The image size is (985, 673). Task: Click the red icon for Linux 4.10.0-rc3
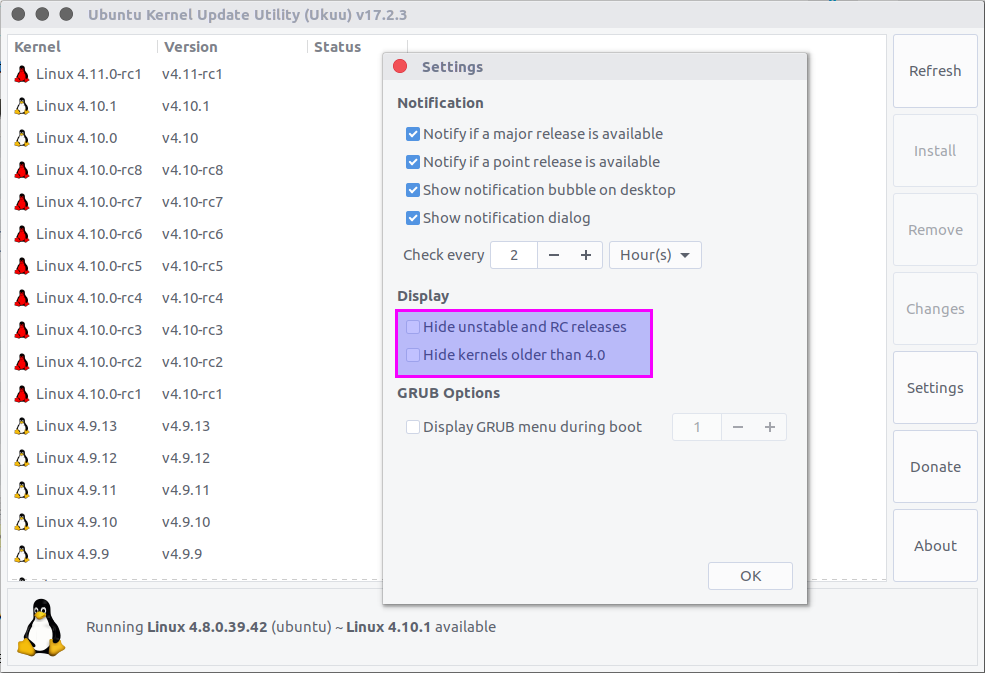(x=22, y=331)
